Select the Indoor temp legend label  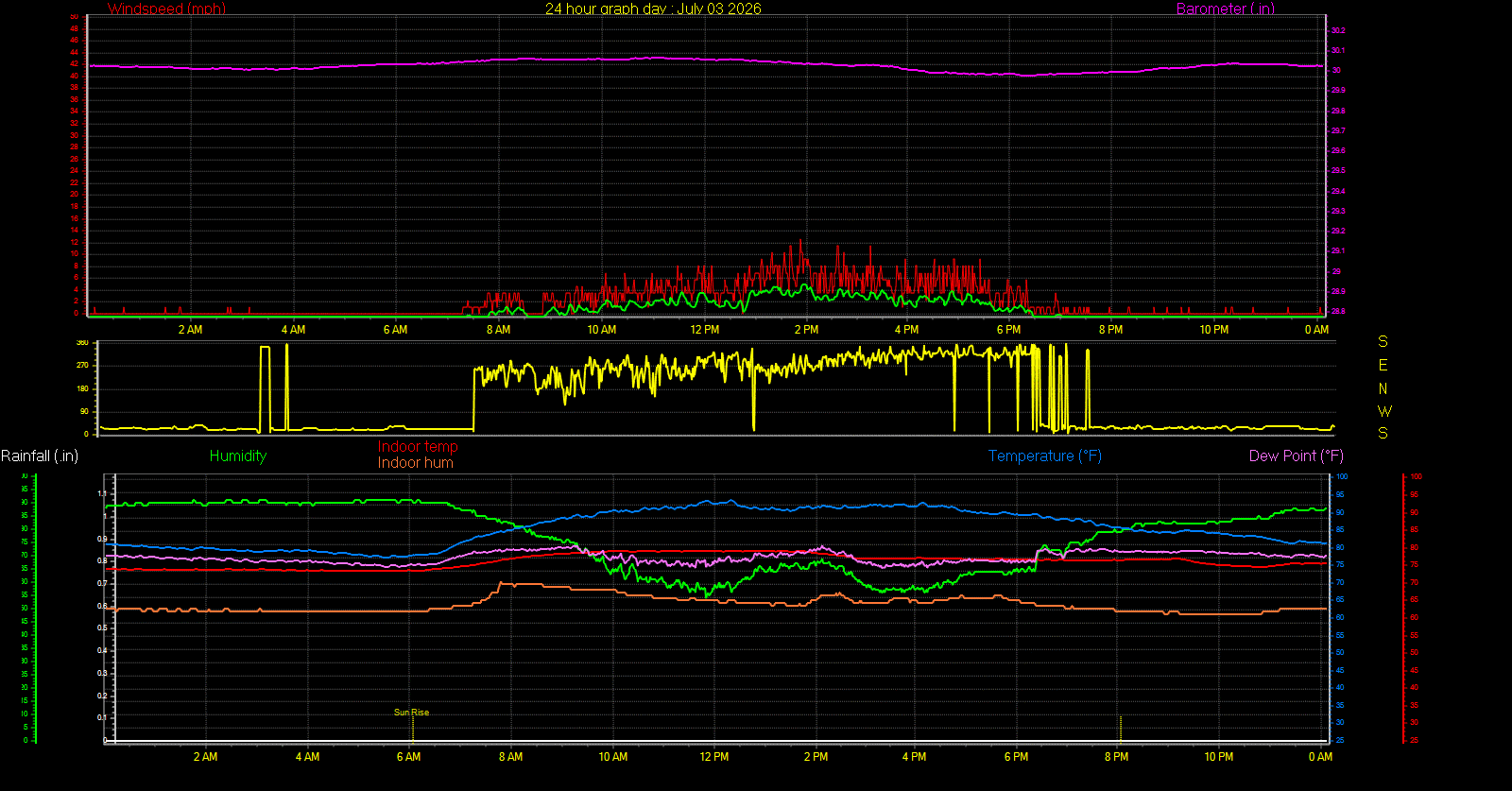click(x=418, y=446)
